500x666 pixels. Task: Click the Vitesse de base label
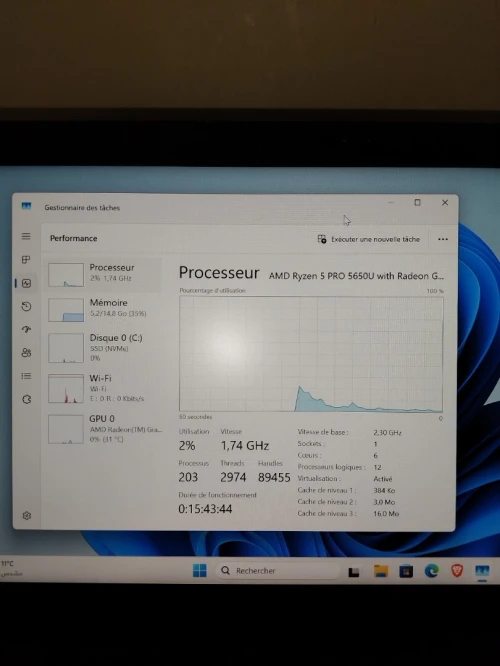[x=323, y=432]
